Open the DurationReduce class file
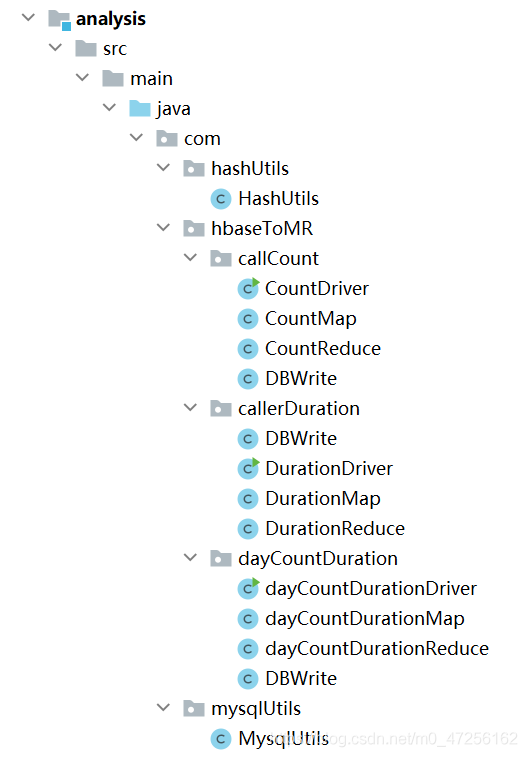The height and width of the screenshot is (757, 527). click(335, 529)
